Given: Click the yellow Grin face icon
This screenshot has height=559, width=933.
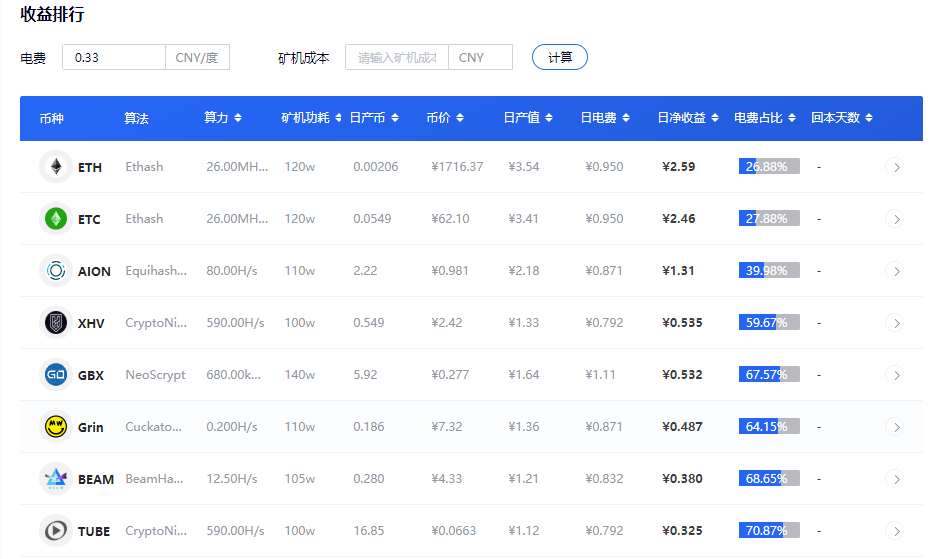Looking at the screenshot, I should 55,427.
